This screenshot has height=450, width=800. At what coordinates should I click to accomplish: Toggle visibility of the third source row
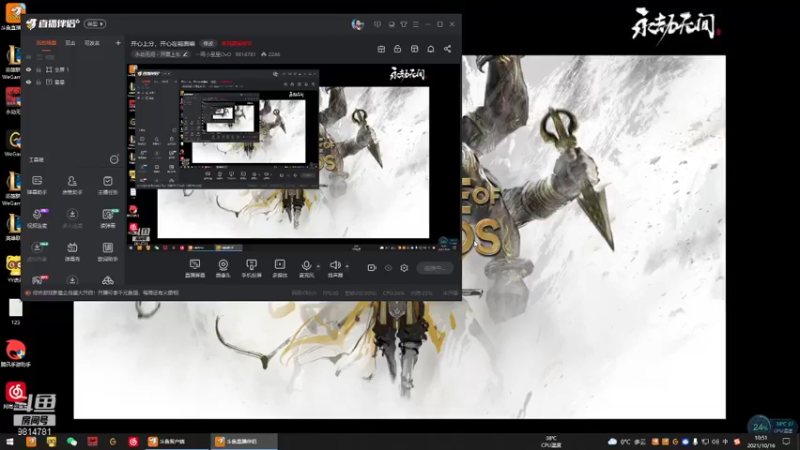pyautogui.click(x=29, y=82)
